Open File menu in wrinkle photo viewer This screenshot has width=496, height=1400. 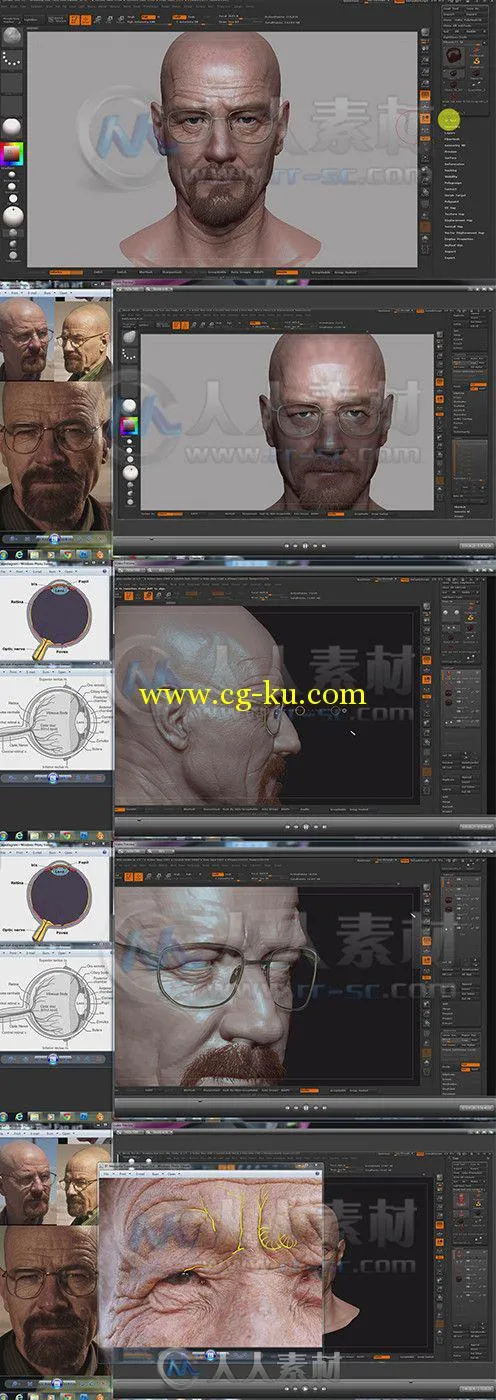pyautogui.click(x=106, y=1174)
